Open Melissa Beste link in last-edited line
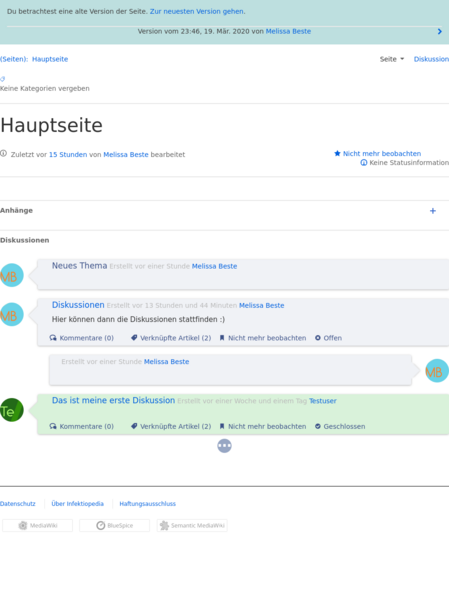The height and width of the screenshot is (599, 449). click(x=126, y=155)
